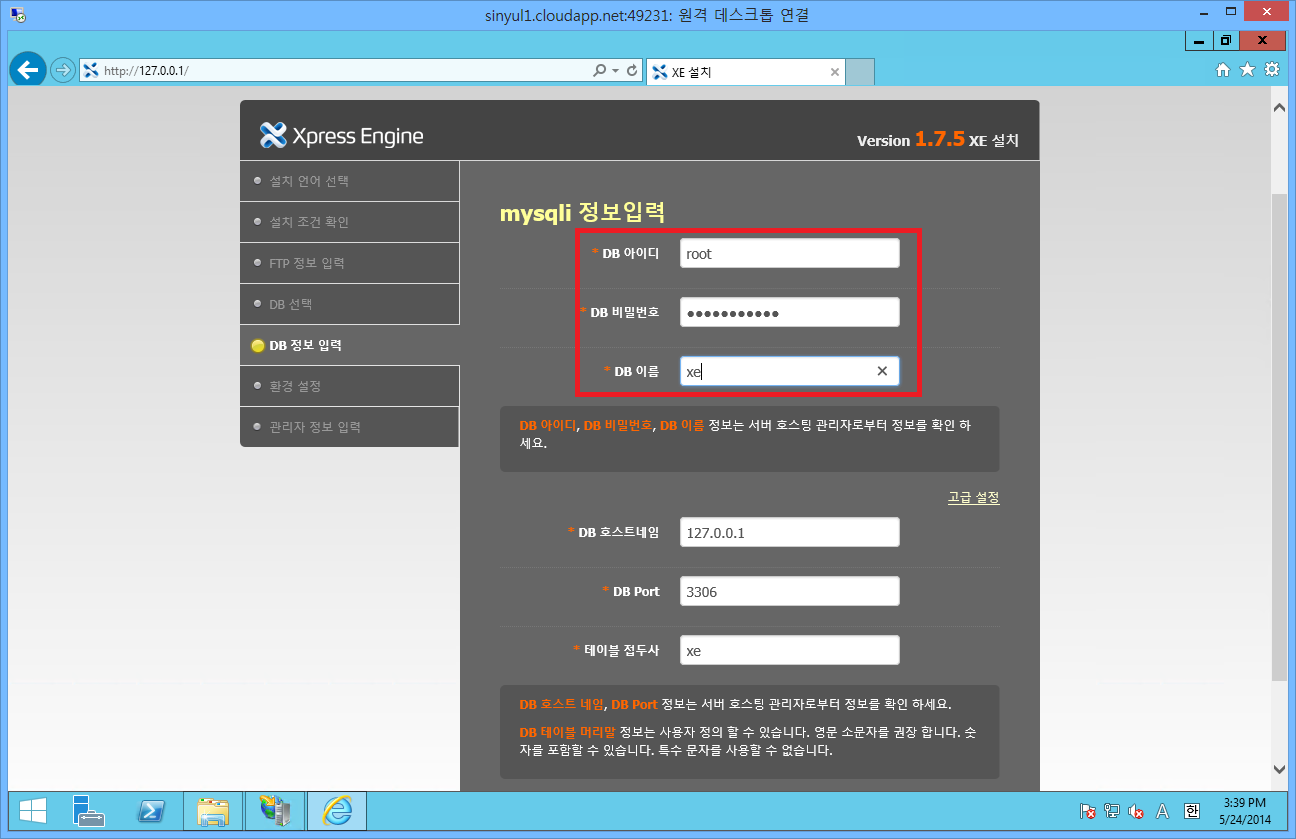Click the 'A' input mode indicator

coord(1162,811)
